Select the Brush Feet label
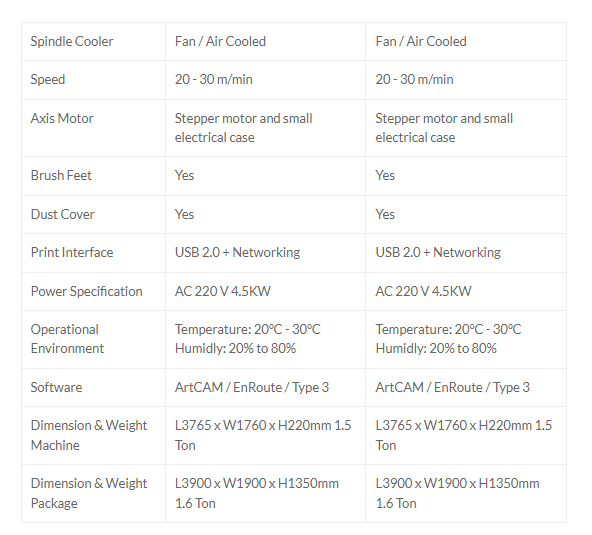 tap(61, 176)
